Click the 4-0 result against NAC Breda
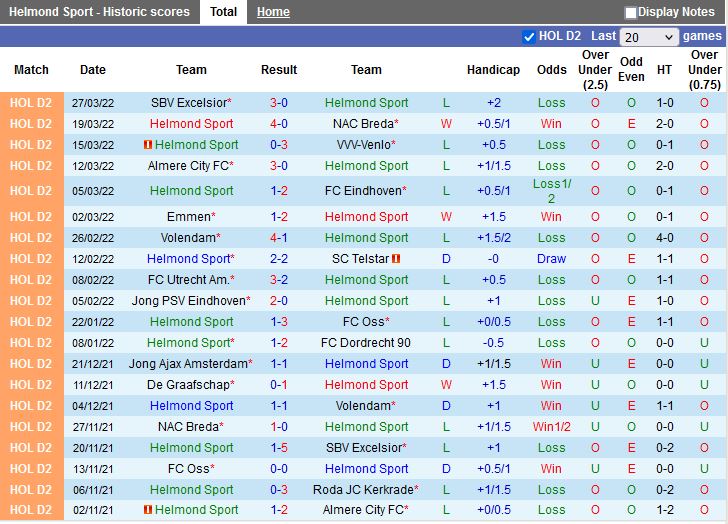Screen dimensions: 728x524 pos(279,124)
